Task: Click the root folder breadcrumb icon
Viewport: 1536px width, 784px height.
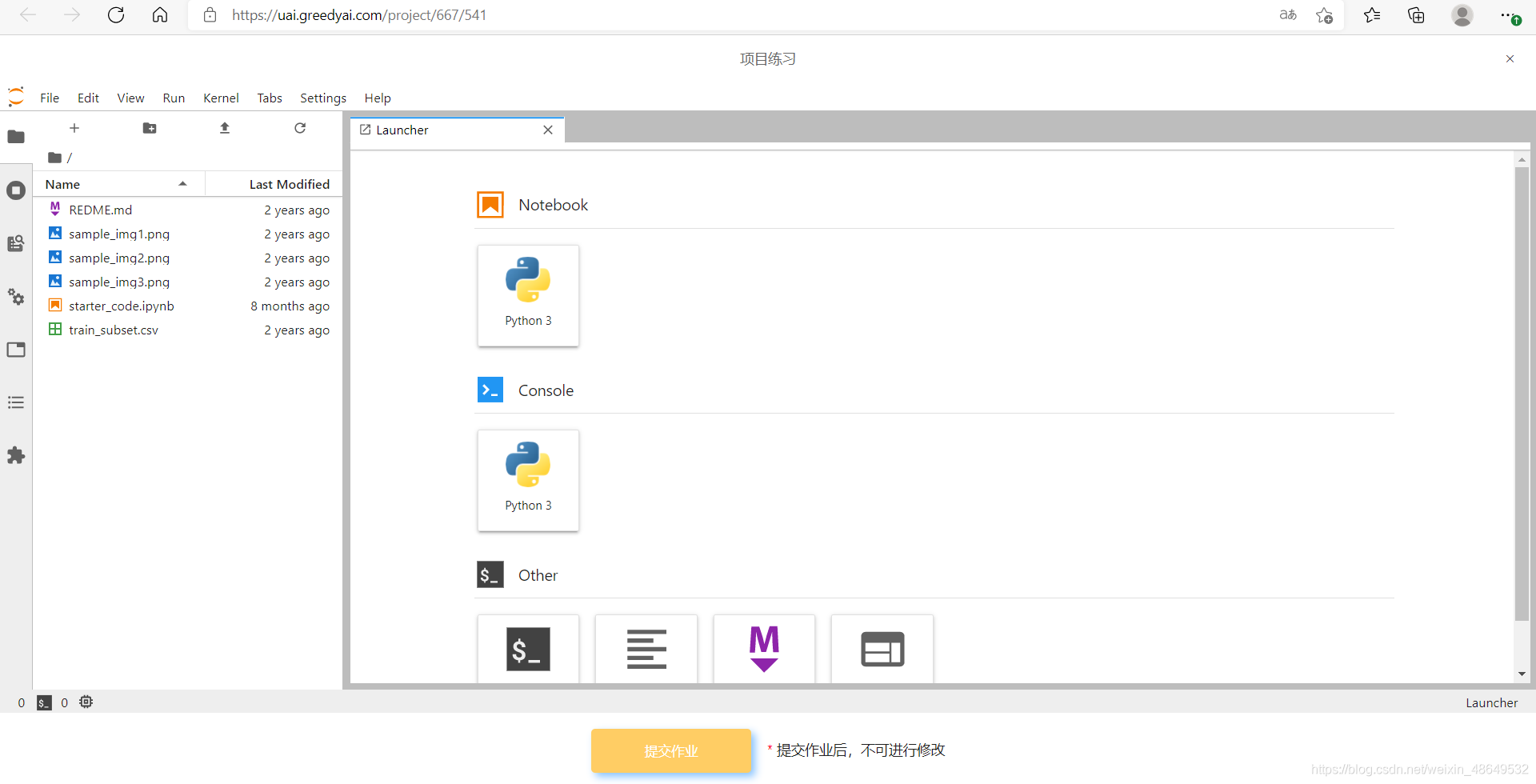Action: pos(54,158)
